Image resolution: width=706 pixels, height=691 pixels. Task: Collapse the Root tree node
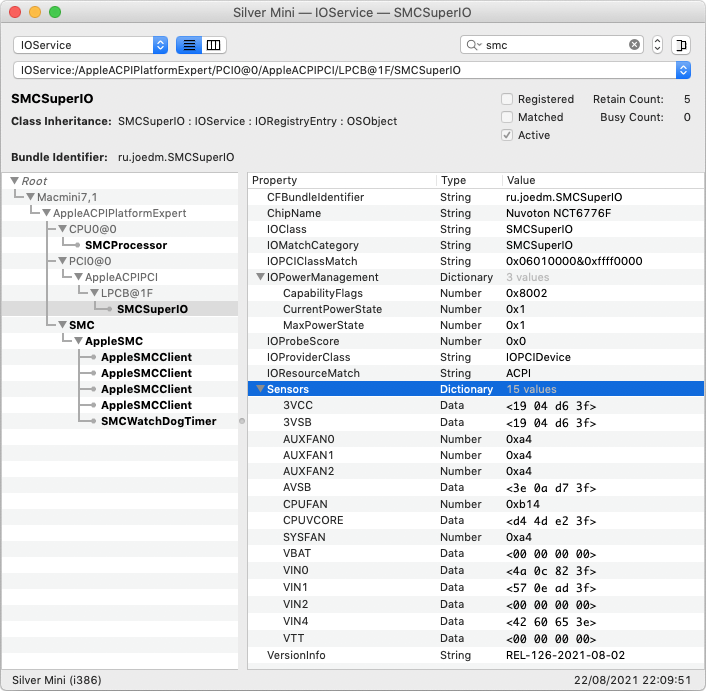click(14, 181)
